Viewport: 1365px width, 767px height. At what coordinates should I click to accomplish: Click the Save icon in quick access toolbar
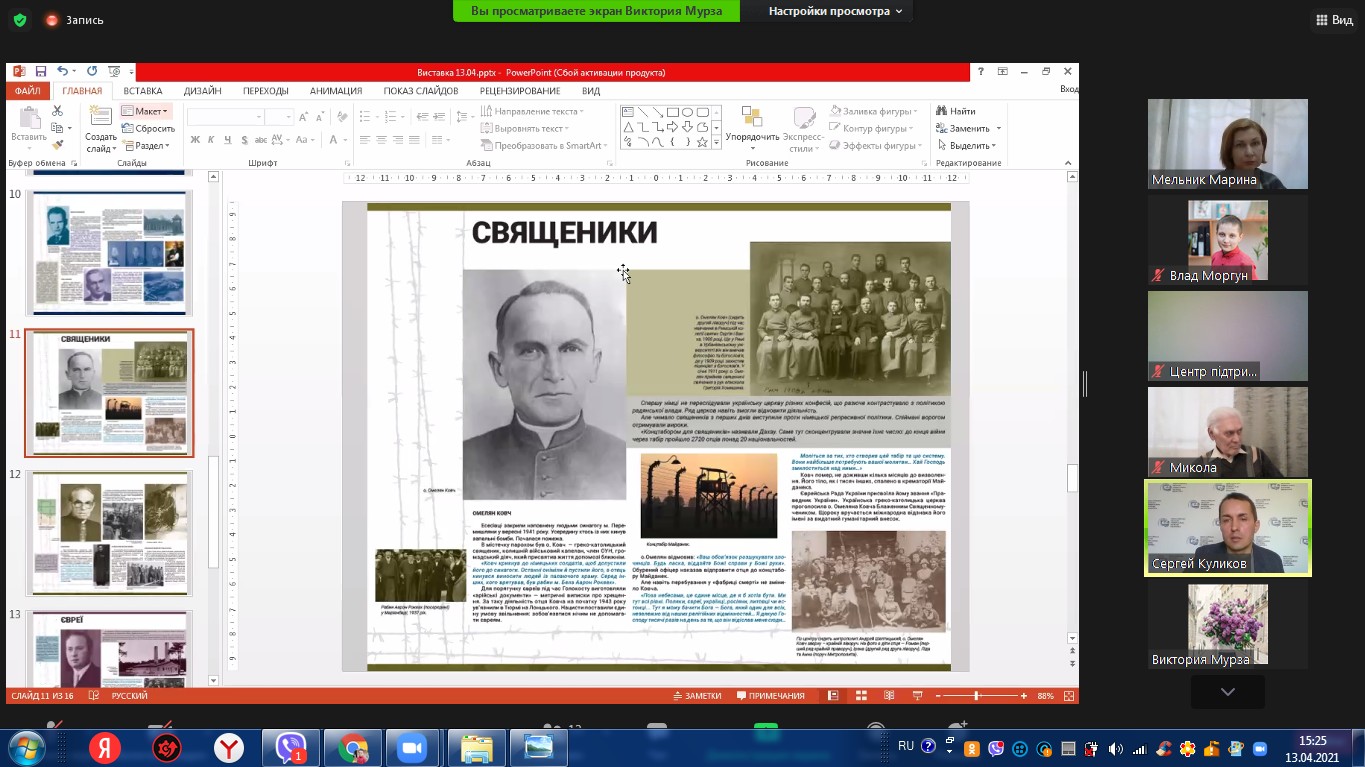pos(41,72)
